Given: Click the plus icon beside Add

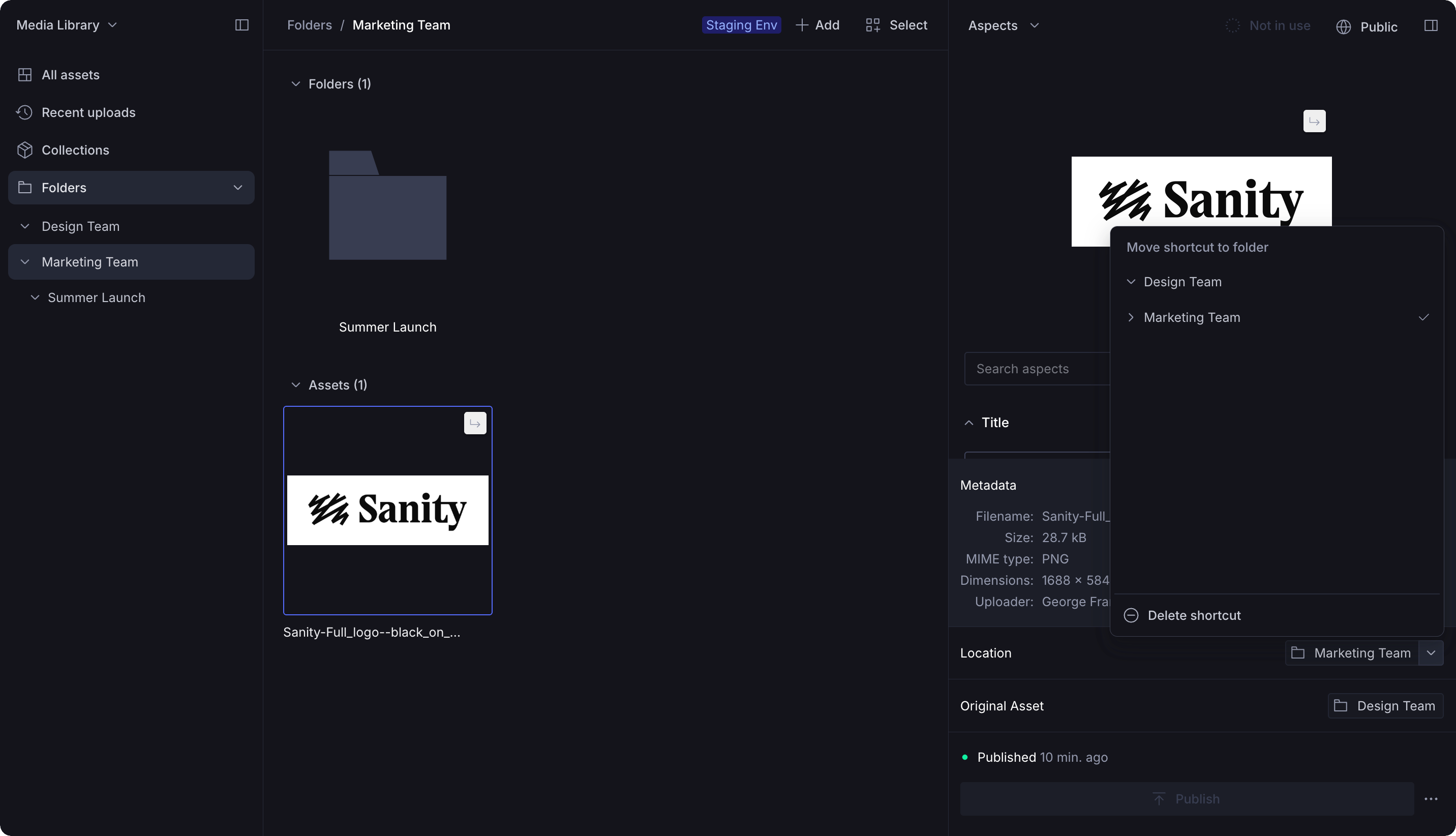Looking at the screenshot, I should [x=802, y=25].
